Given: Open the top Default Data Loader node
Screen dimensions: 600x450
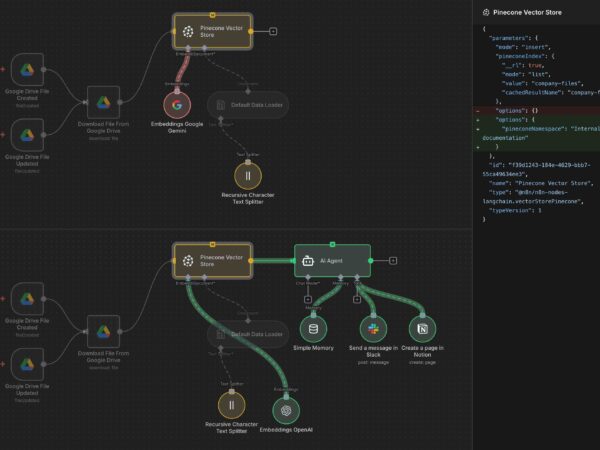Looking at the screenshot, I should [248, 105].
